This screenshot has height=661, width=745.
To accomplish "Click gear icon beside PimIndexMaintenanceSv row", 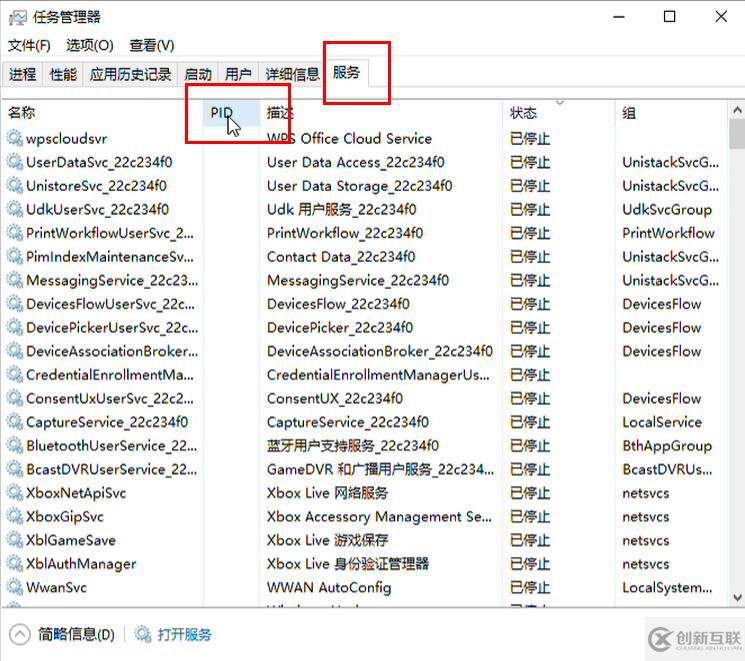I will coord(15,257).
